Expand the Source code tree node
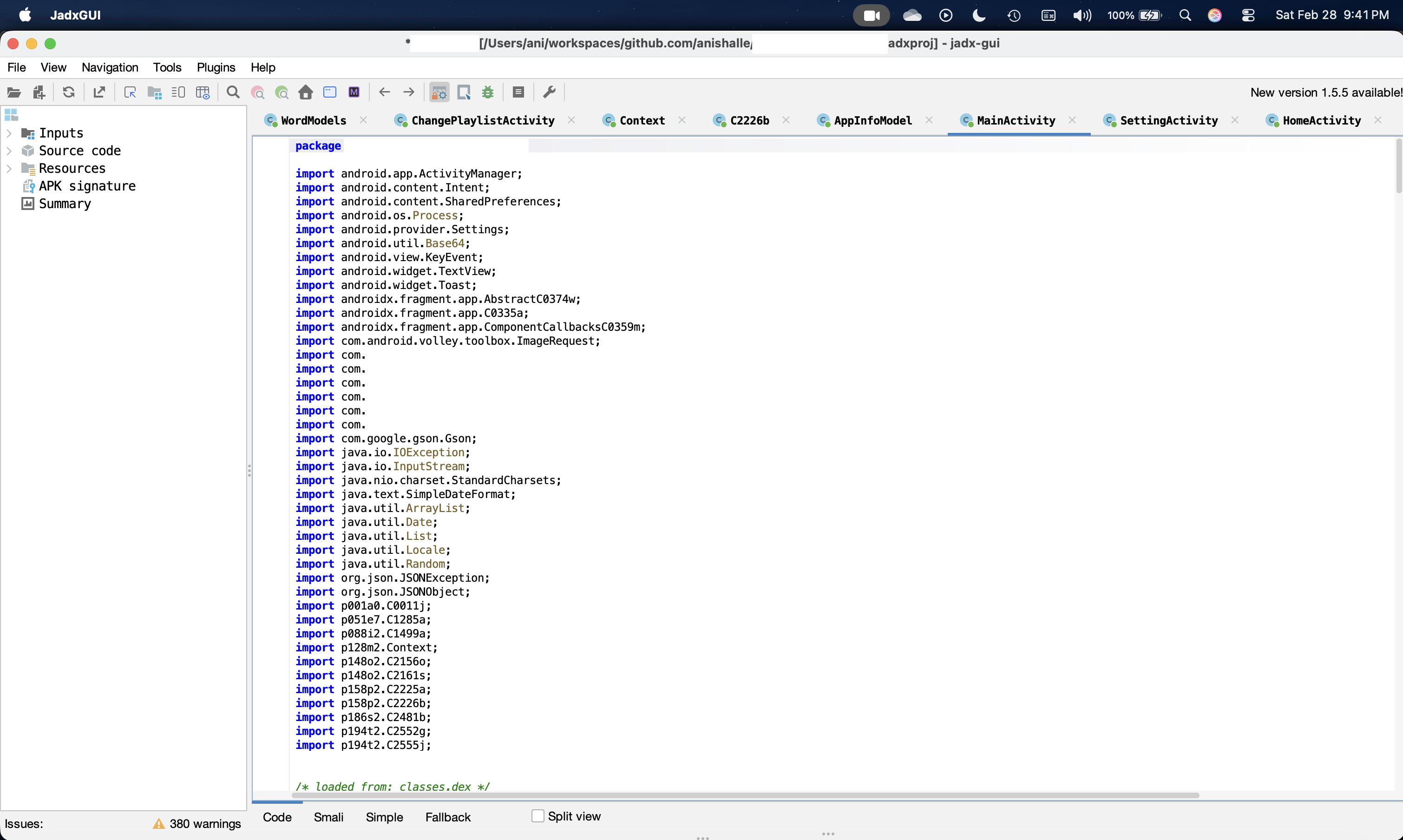 (x=9, y=150)
